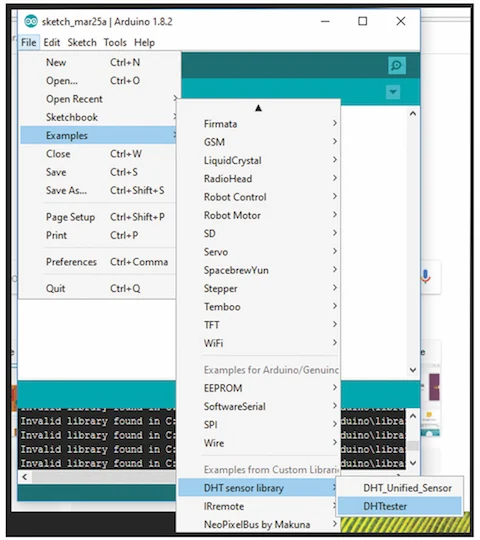This screenshot has height=540, width=480.
Task: Open the File menu
Action: (29, 43)
